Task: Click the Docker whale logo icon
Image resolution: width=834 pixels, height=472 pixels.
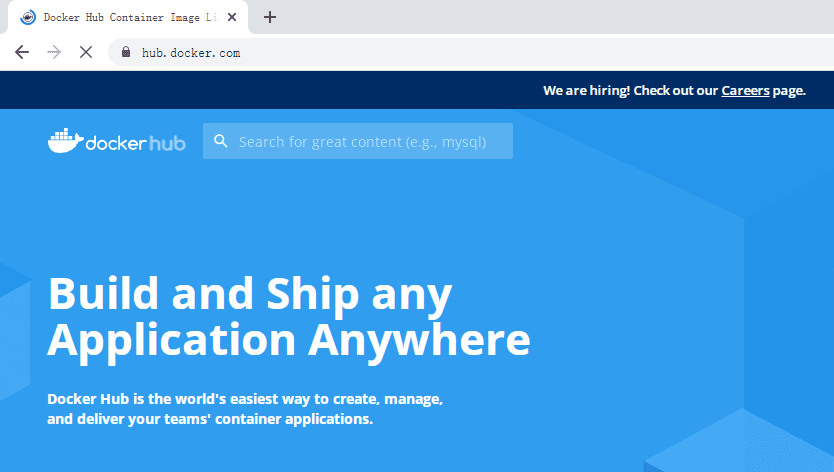Action: coord(65,140)
